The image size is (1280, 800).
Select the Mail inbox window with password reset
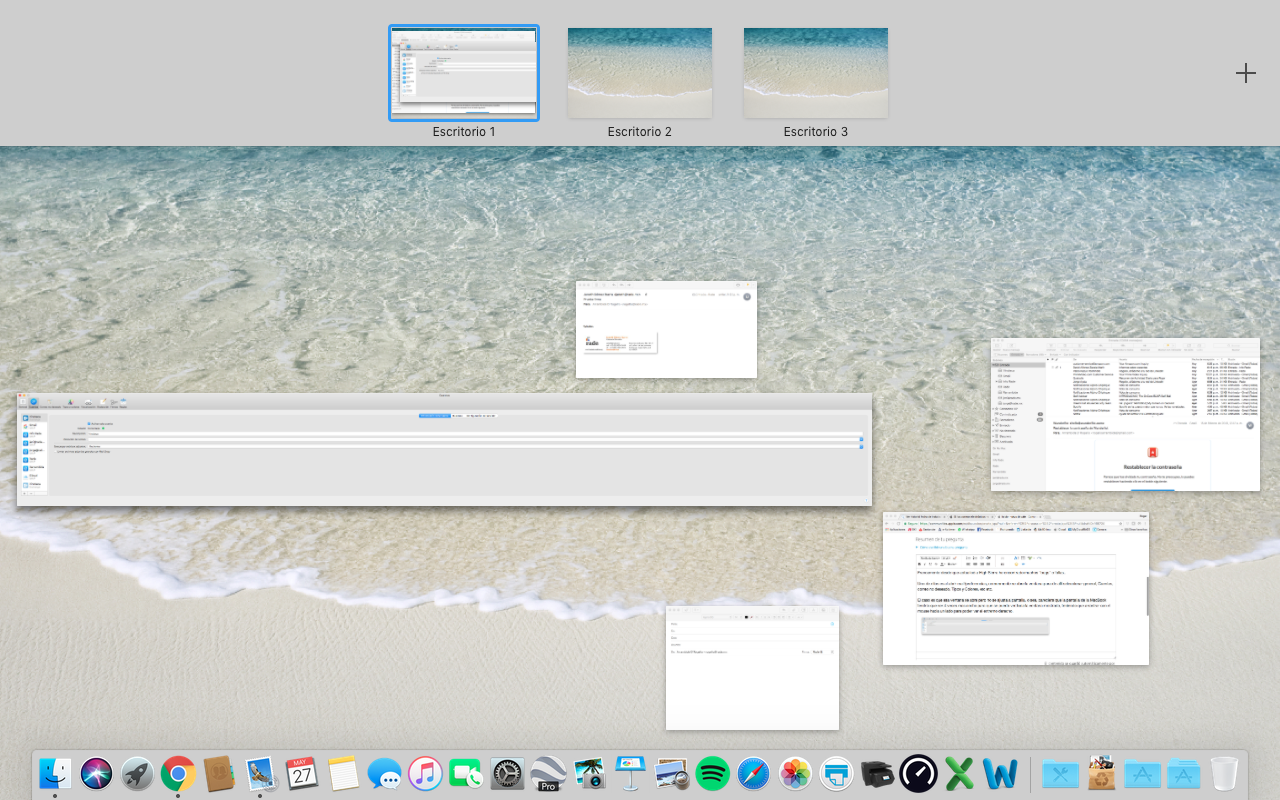click(1125, 414)
